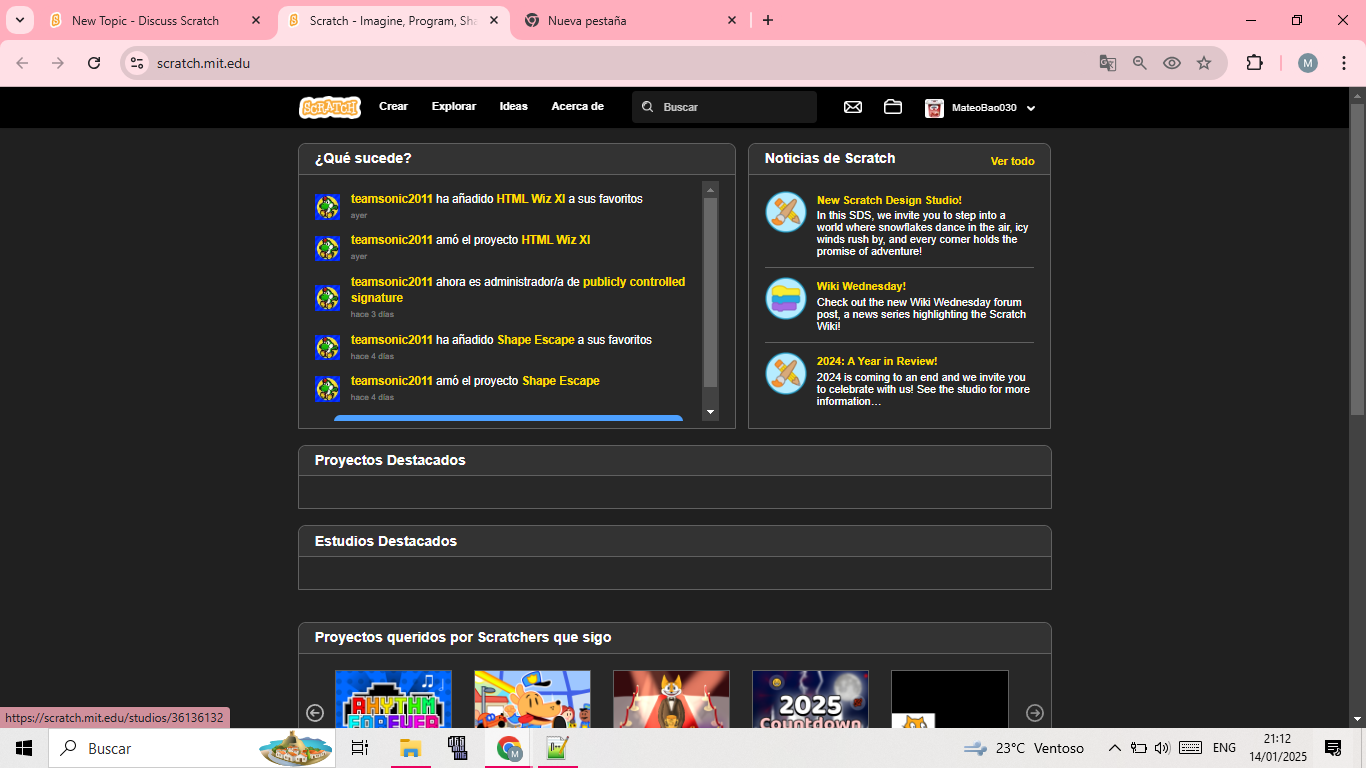Switch to New Topic - Discuss Scratch tab
This screenshot has height=768, width=1366.
click(x=145, y=20)
